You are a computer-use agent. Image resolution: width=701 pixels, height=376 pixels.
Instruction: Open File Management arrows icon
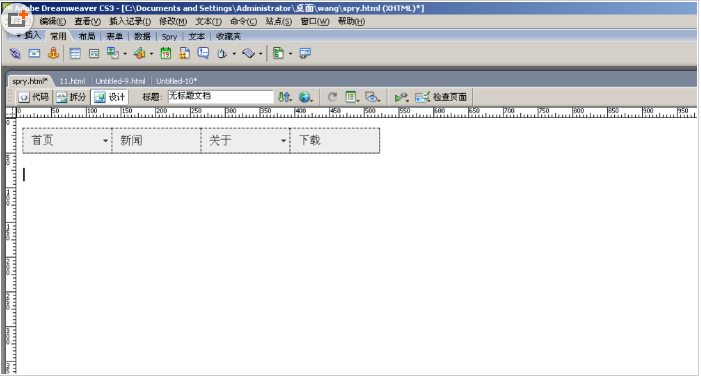click(284, 97)
